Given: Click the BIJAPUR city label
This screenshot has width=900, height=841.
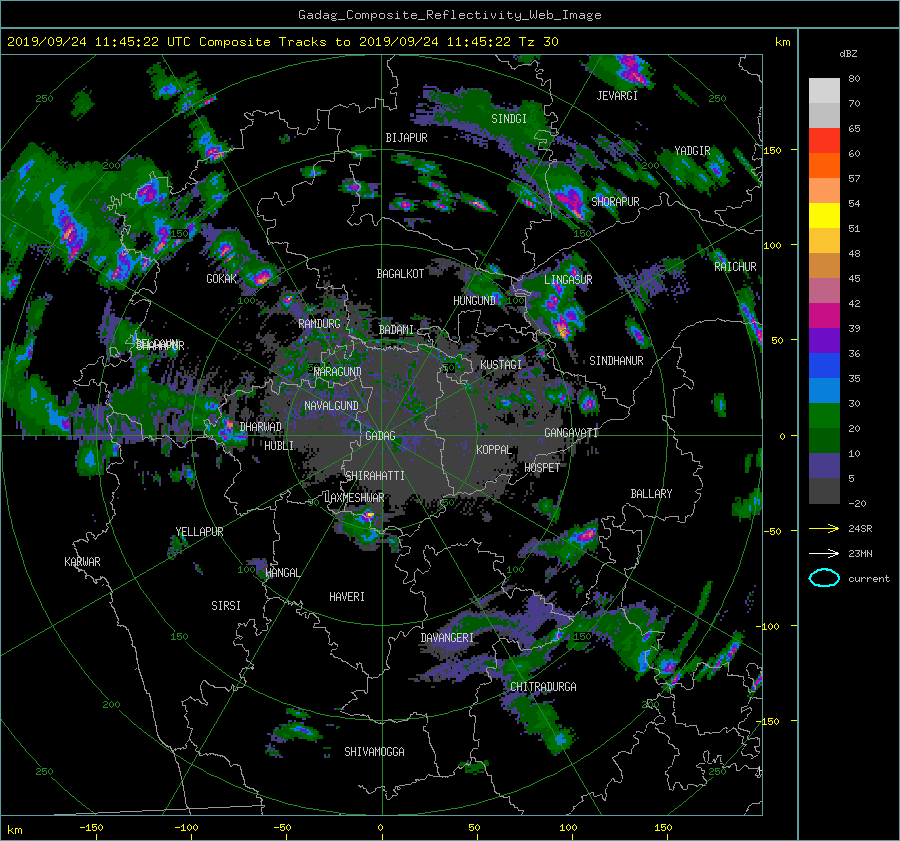Looking at the screenshot, I should coord(406,138).
